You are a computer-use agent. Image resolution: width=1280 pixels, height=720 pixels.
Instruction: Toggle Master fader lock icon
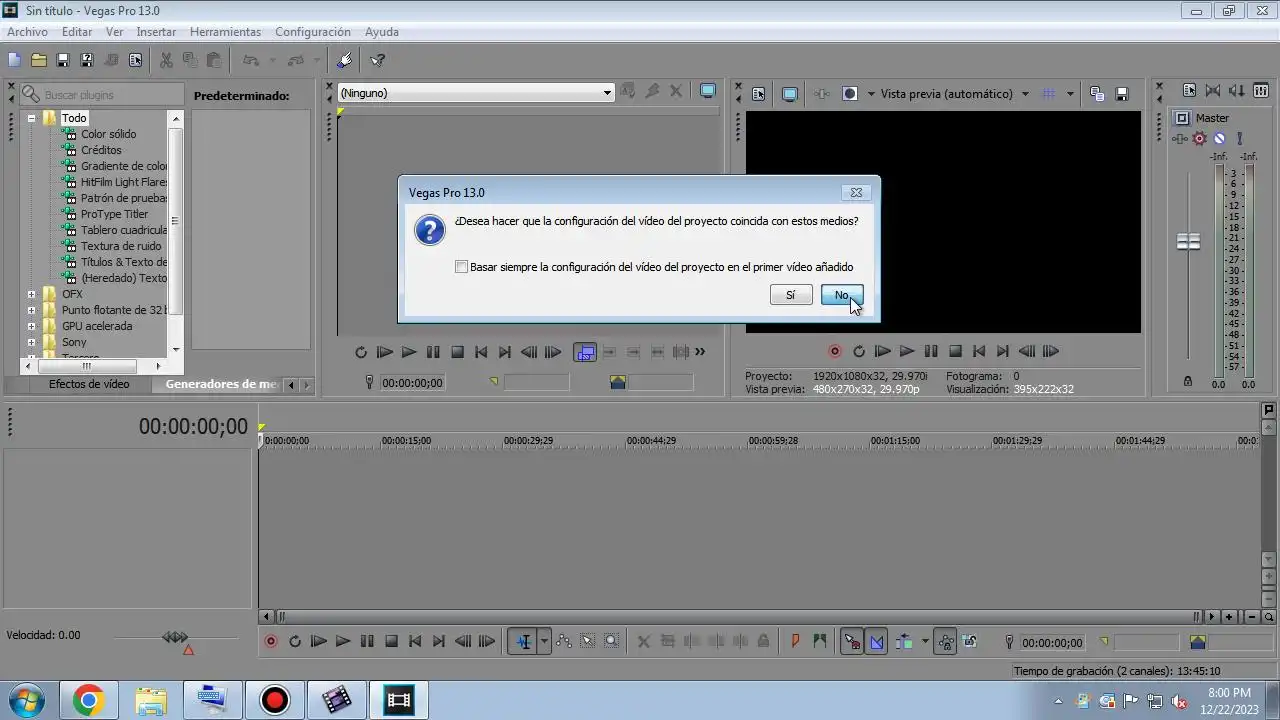[x=1188, y=381]
